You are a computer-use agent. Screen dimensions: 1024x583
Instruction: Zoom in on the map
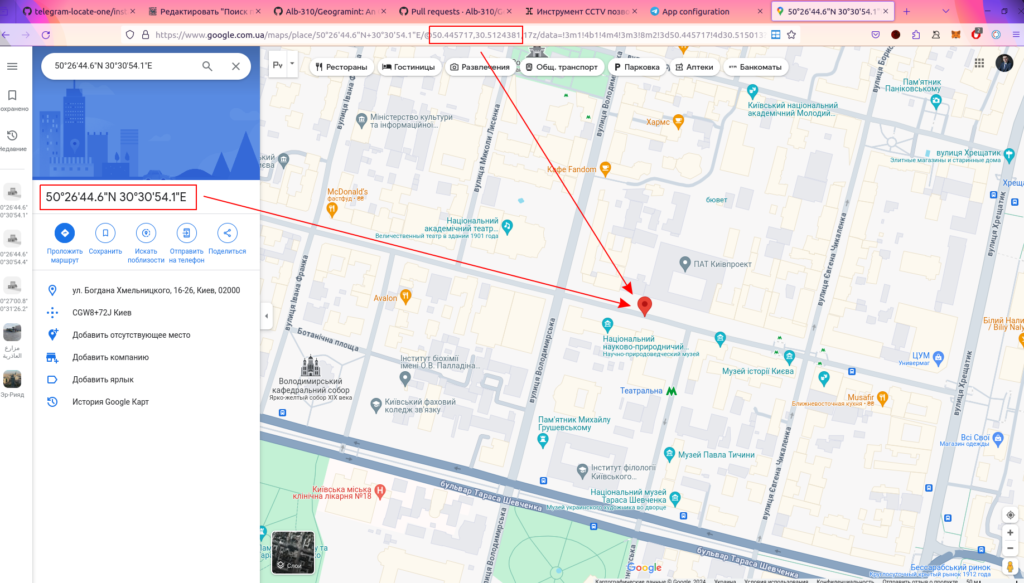point(1010,533)
